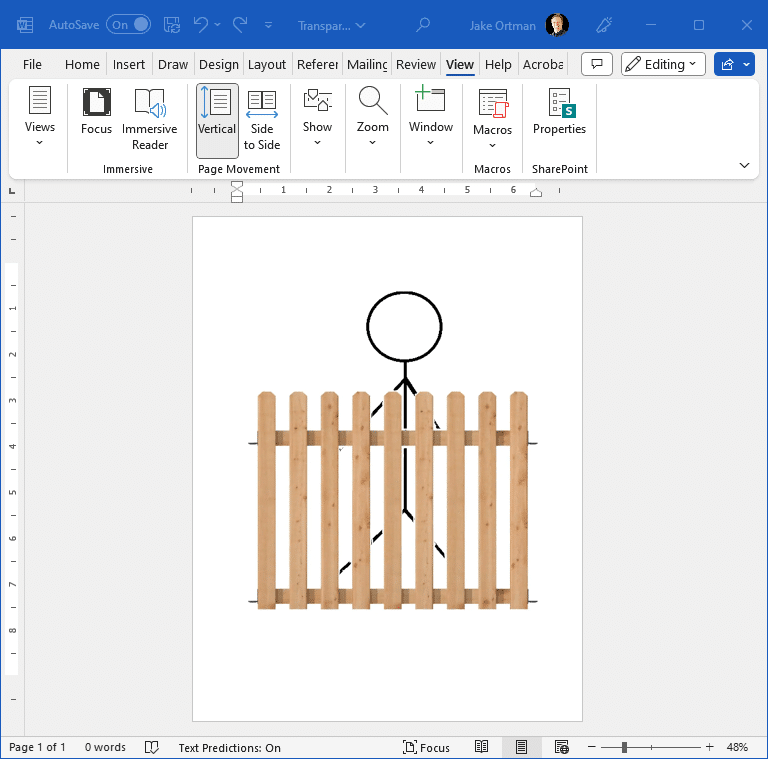Expand the Views dropdown
Screen dimensions: 768x759
tap(40, 116)
